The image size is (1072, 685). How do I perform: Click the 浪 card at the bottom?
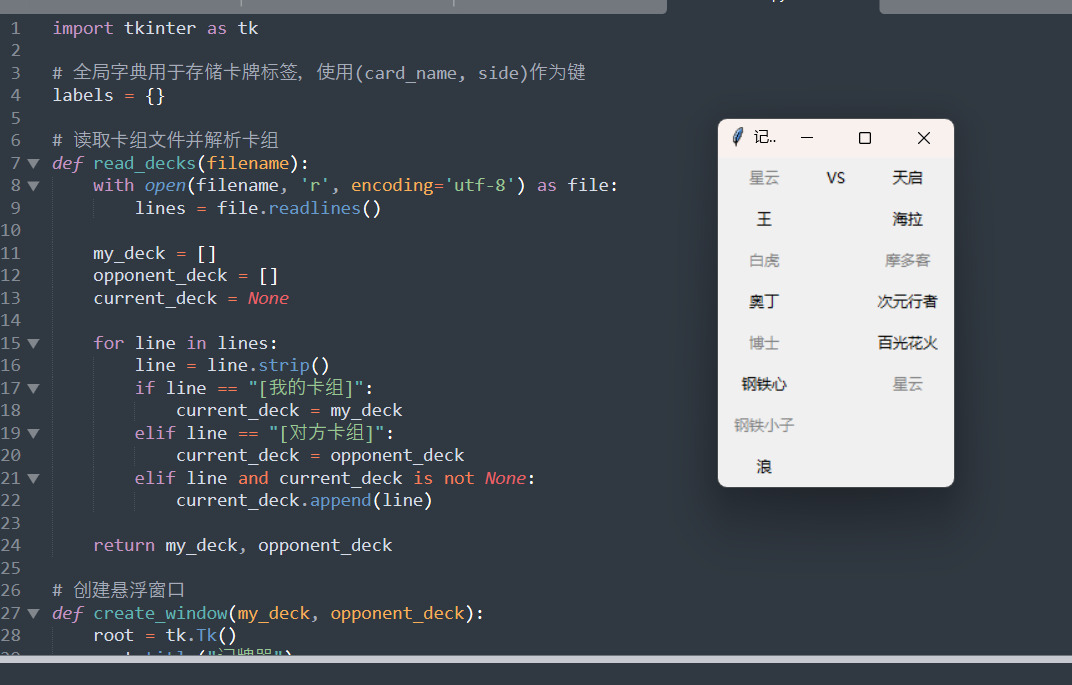(764, 467)
